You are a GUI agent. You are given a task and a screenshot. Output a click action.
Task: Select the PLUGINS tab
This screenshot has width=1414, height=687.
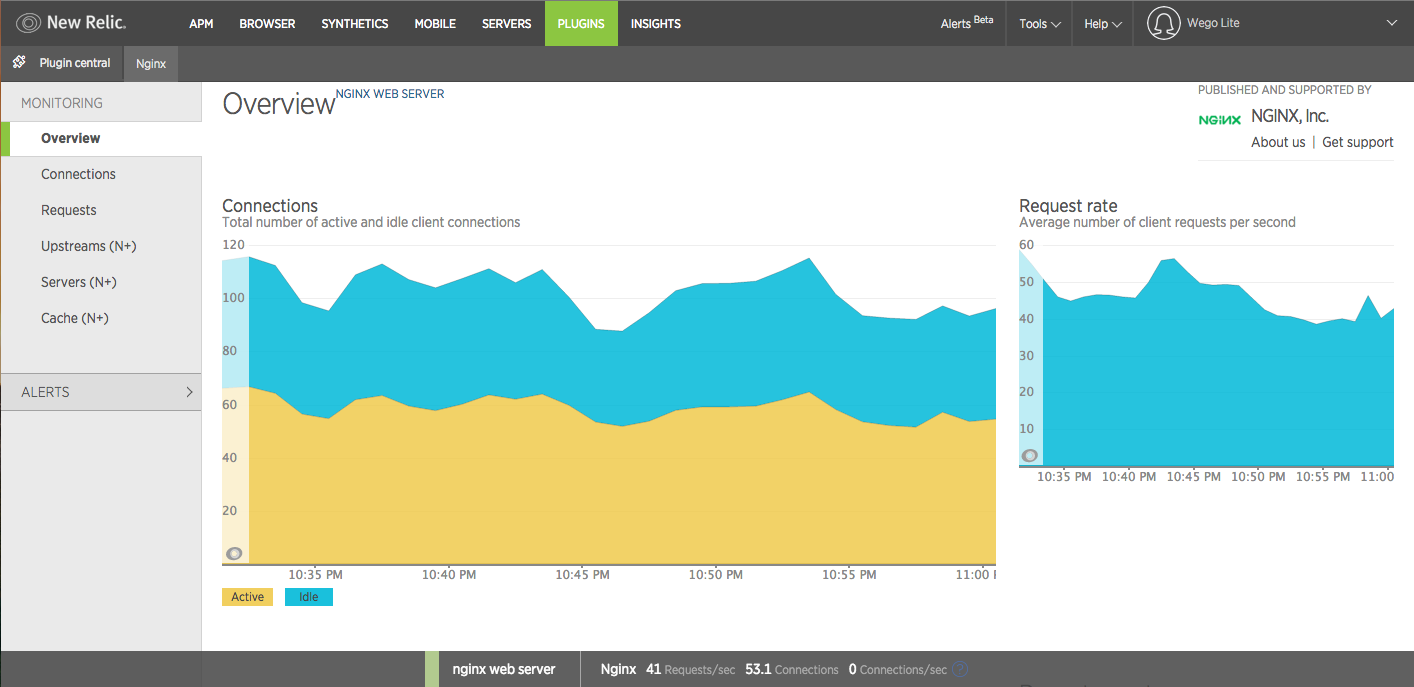(581, 23)
